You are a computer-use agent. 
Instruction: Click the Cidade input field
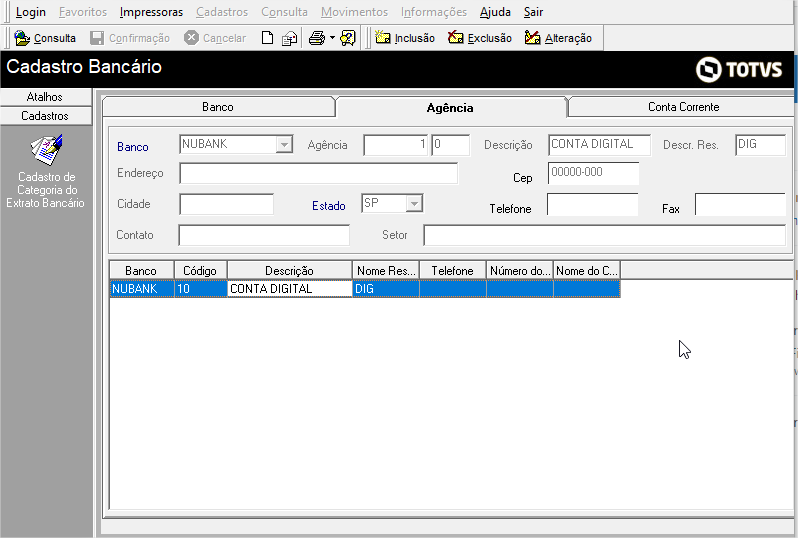(226, 204)
